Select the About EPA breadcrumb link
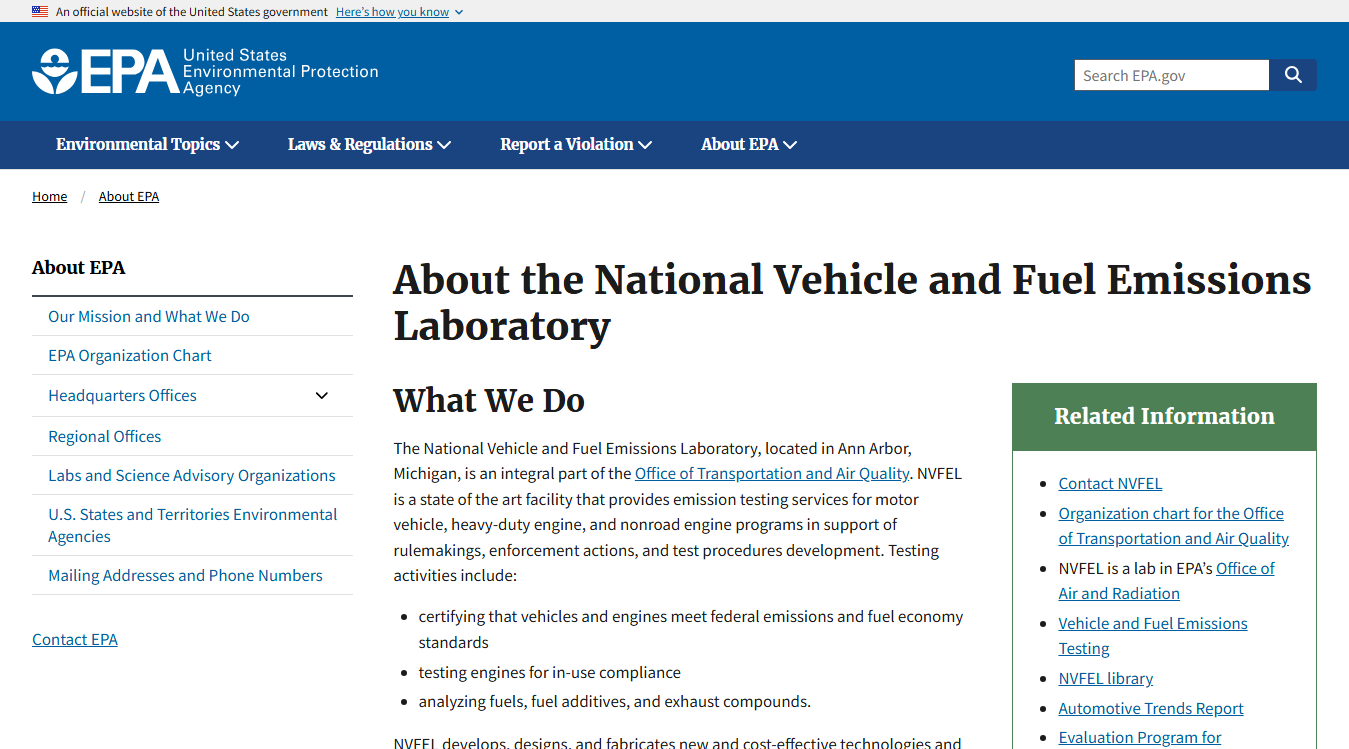The width and height of the screenshot is (1349, 749). coord(129,196)
